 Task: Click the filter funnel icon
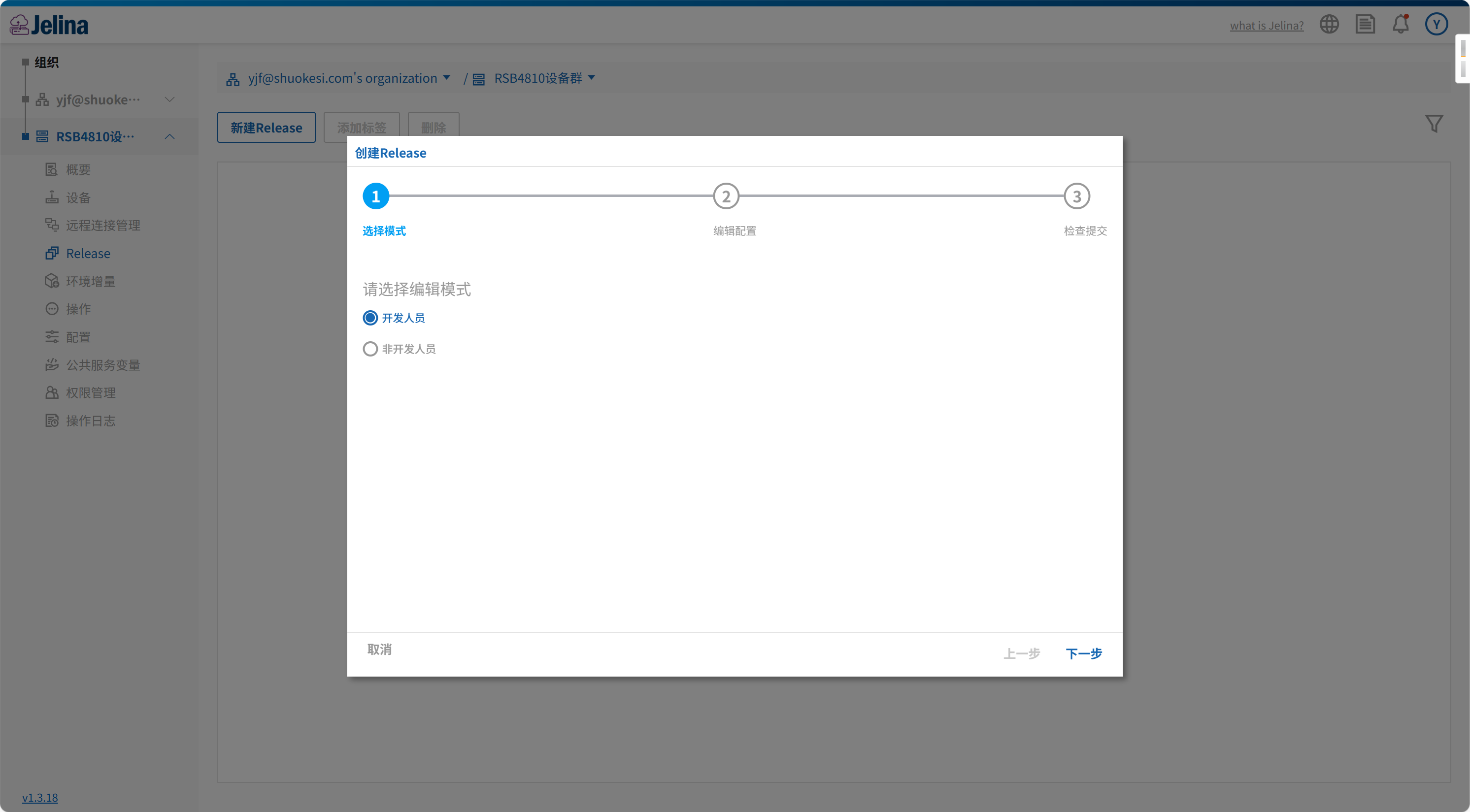[1434, 124]
